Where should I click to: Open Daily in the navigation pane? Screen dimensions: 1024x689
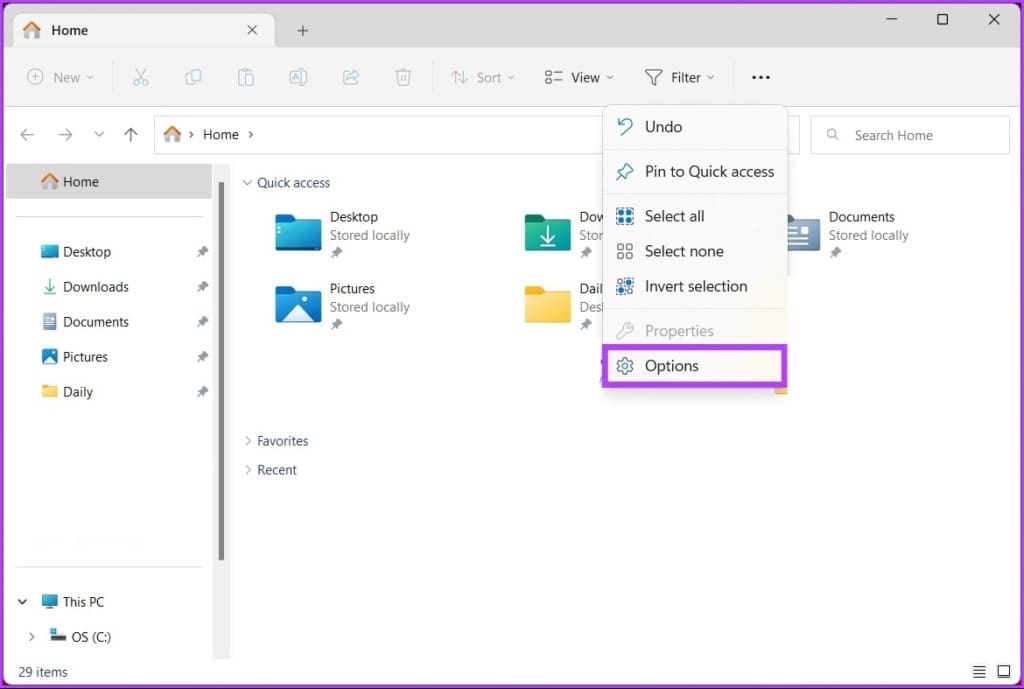click(77, 392)
